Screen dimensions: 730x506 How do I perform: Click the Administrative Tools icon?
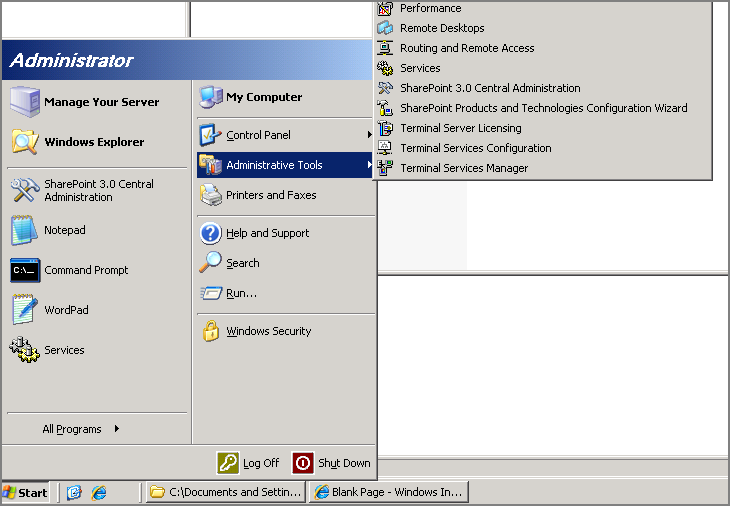210,165
